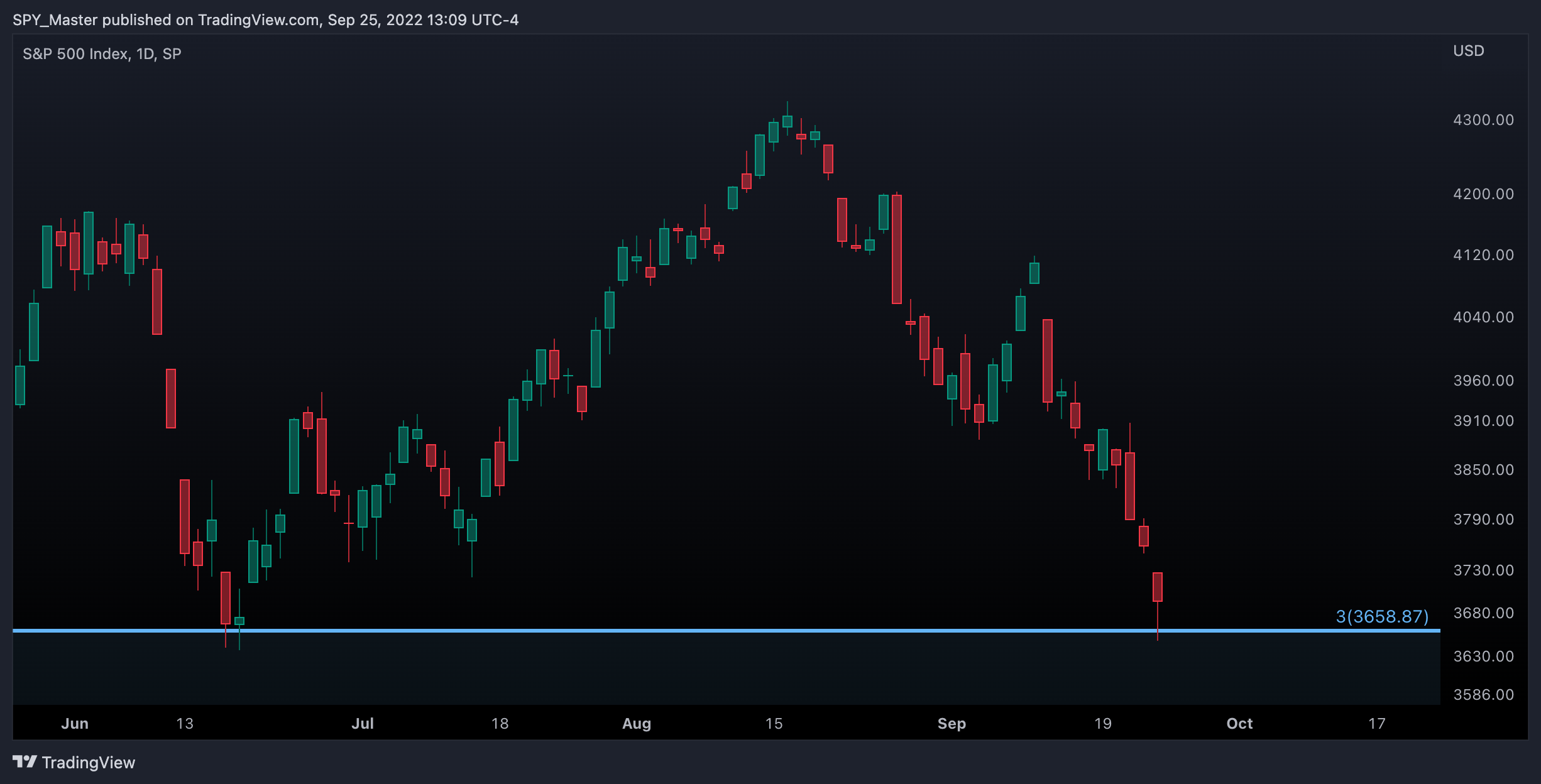Click the 3790.00 price axis label

click(x=1483, y=520)
